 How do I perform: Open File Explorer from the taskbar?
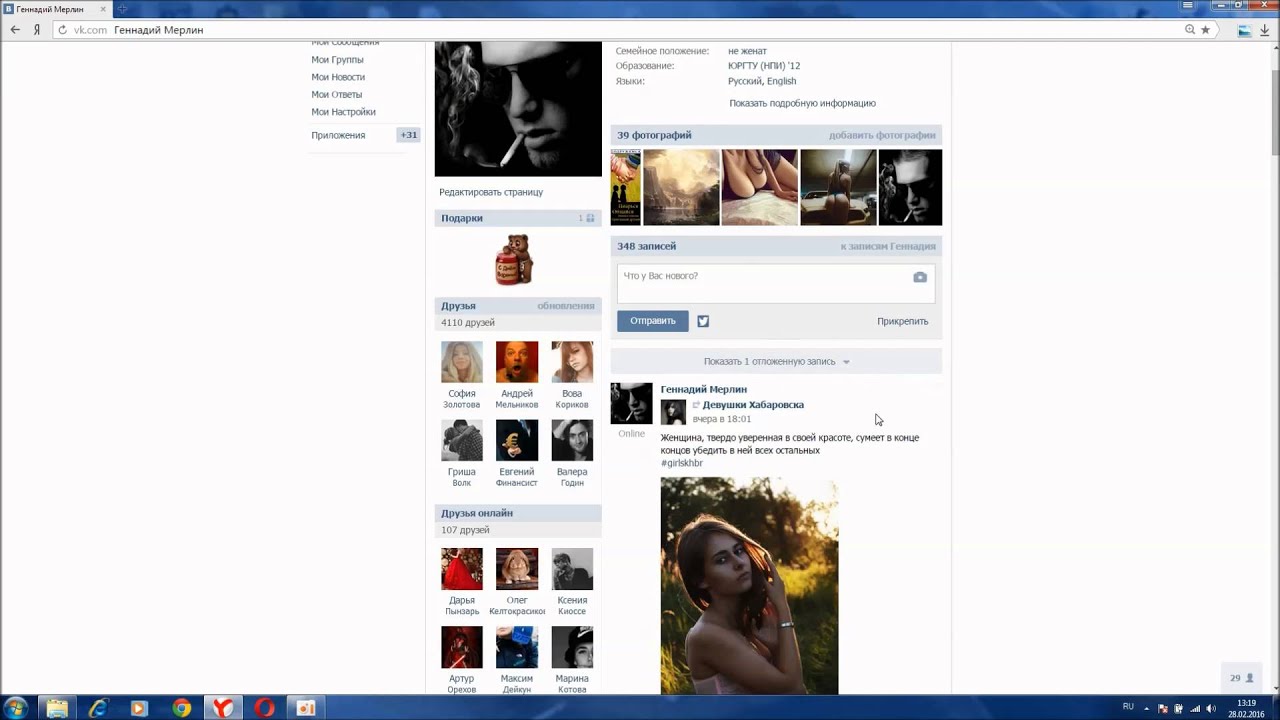pos(57,708)
